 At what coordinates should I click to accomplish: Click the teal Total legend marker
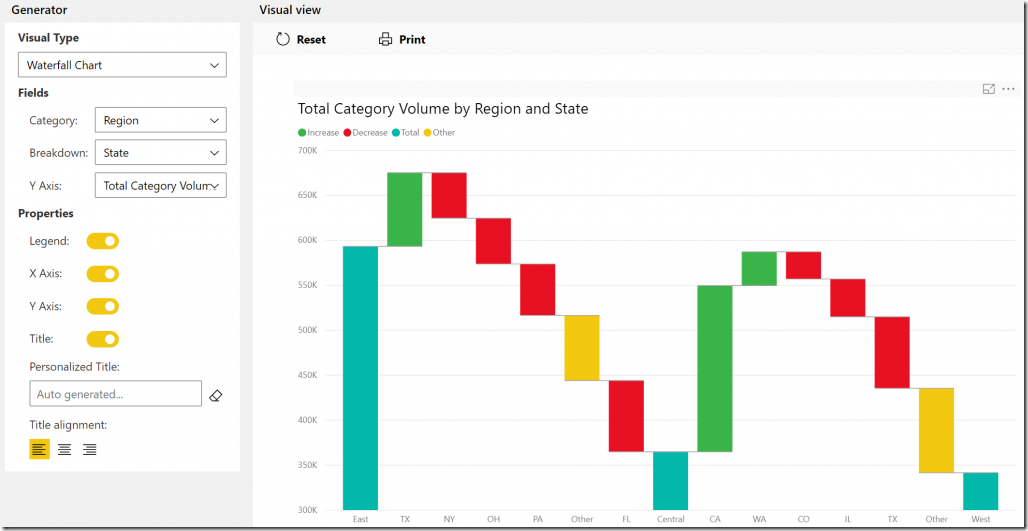tap(396, 132)
